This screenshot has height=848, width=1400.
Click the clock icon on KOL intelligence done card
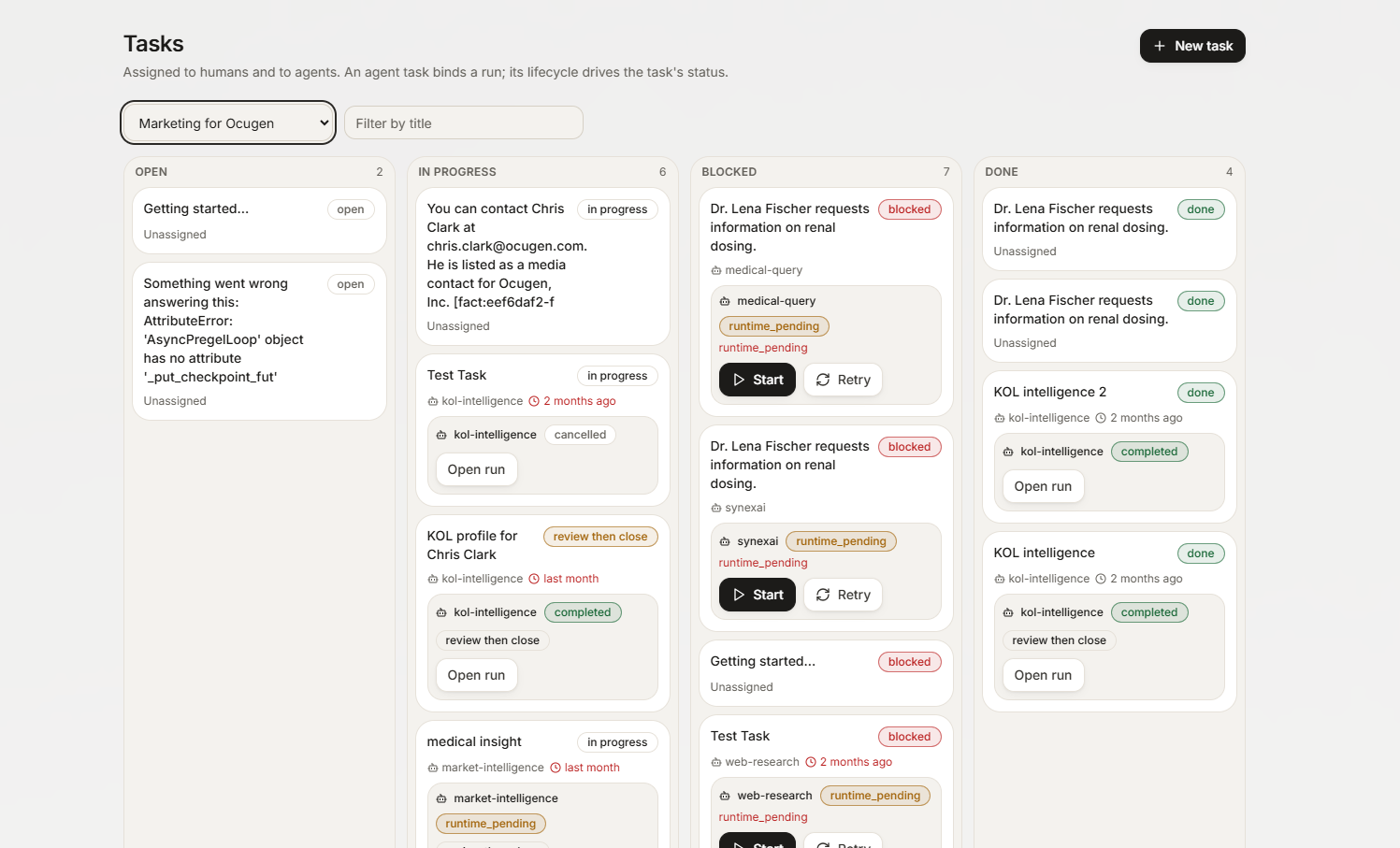(1101, 579)
